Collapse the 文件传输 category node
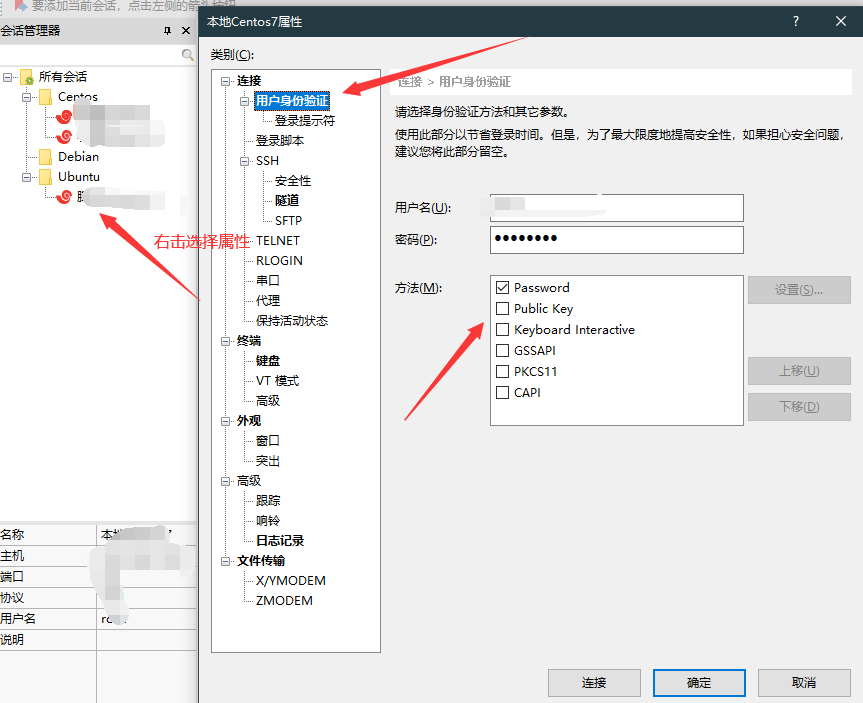This screenshot has height=703, width=863. pyautogui.click(x=225, y=562)
